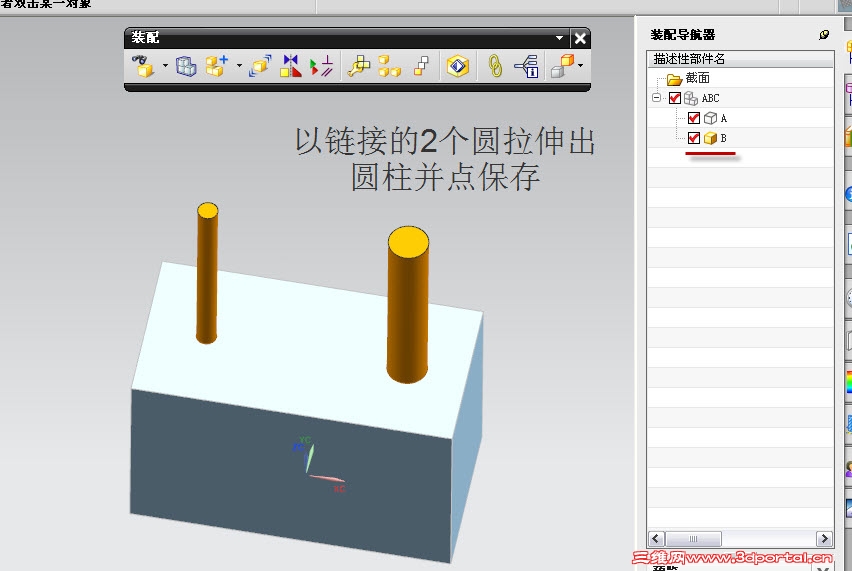Click the thin left cylinder in the model
The height and width of the screenshot is (571, 852).
(207, 273)
